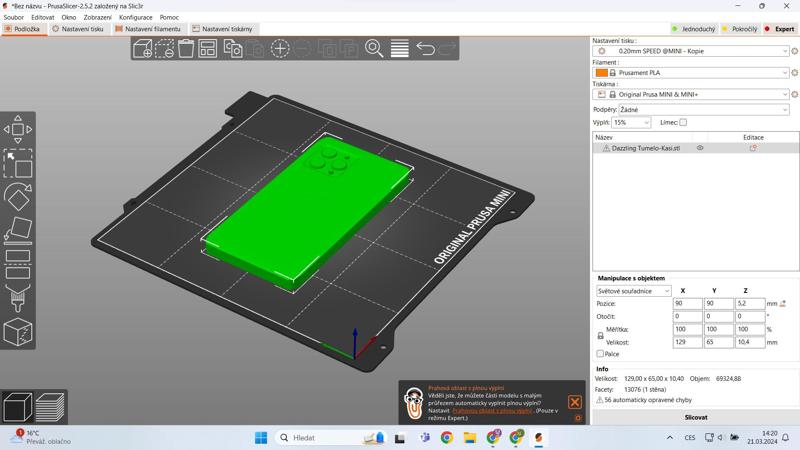
Task: Open the Search magnifier icon
Action: click(x=374, y=48)
